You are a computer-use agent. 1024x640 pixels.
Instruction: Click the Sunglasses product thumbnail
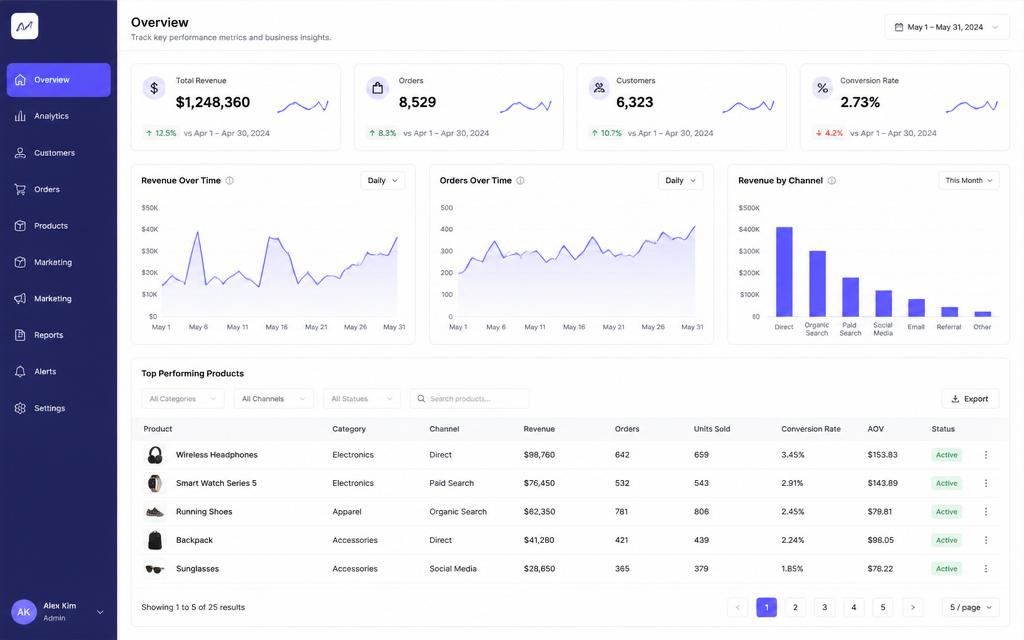(x=155, y=569)
